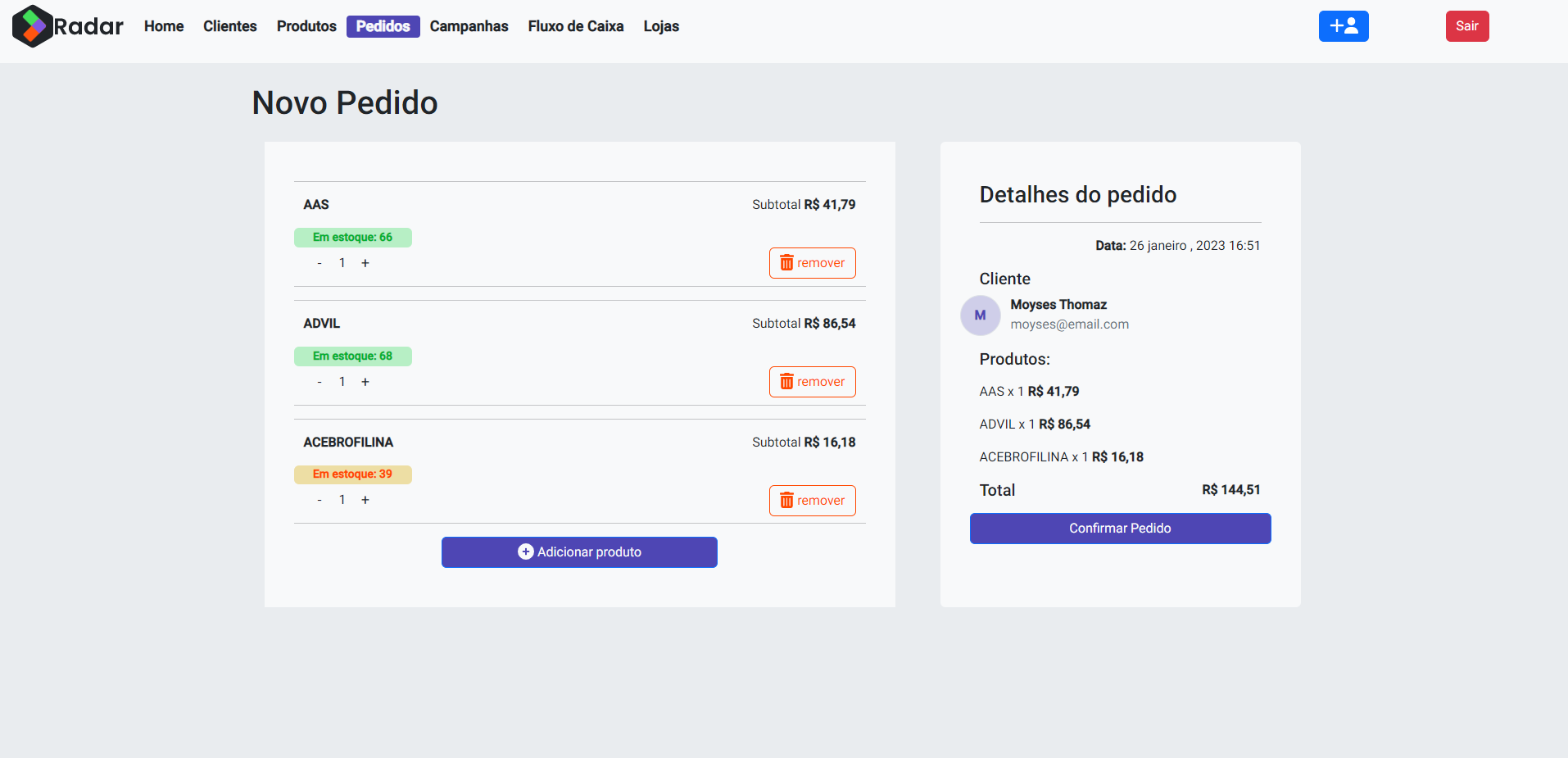The image size is (1568, 758).
Task: Open the Produtos page
Action: pyautogui.click(x=306, y=26)
